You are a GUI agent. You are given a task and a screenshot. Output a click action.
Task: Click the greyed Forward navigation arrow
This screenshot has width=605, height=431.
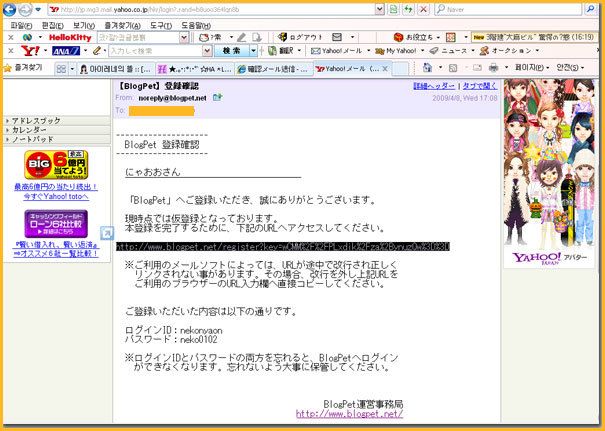click(25, 9)
